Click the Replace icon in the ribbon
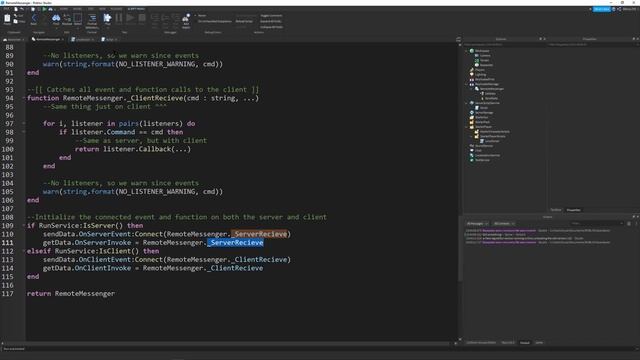640x360 pixels. [67, 18]
